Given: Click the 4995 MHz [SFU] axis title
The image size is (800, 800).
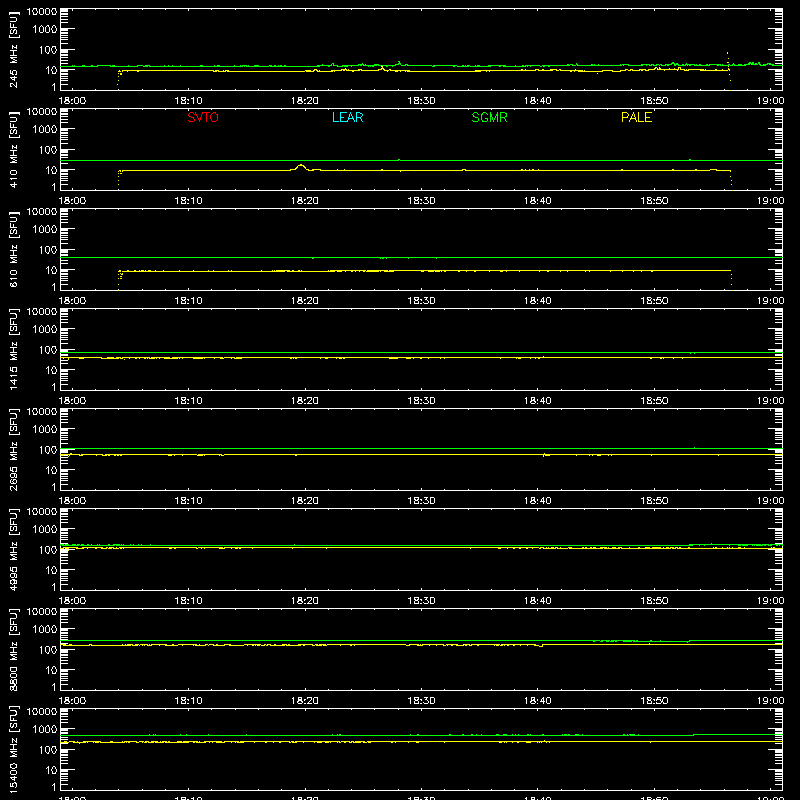Looking at the screenshot, I should [x=14, y=549].
